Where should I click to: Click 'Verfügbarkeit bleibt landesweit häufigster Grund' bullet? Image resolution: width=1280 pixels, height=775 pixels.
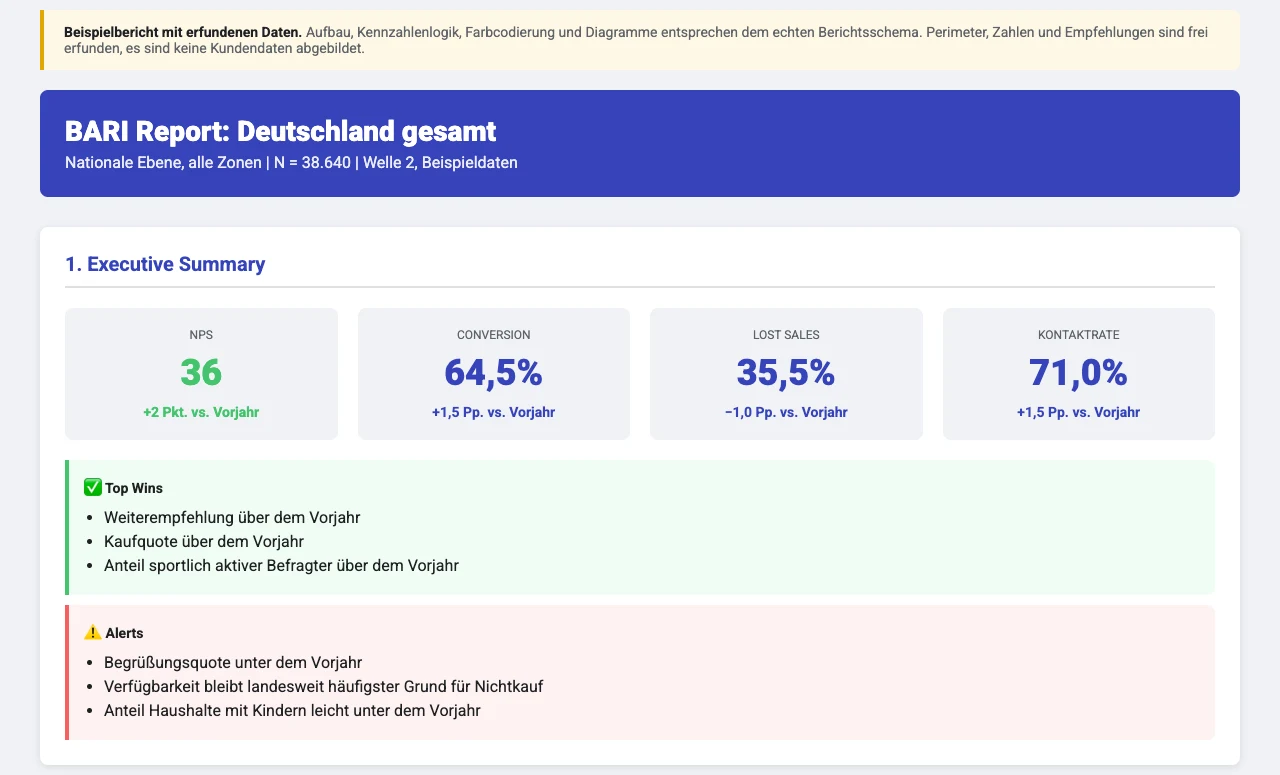(x=324, y=686)
